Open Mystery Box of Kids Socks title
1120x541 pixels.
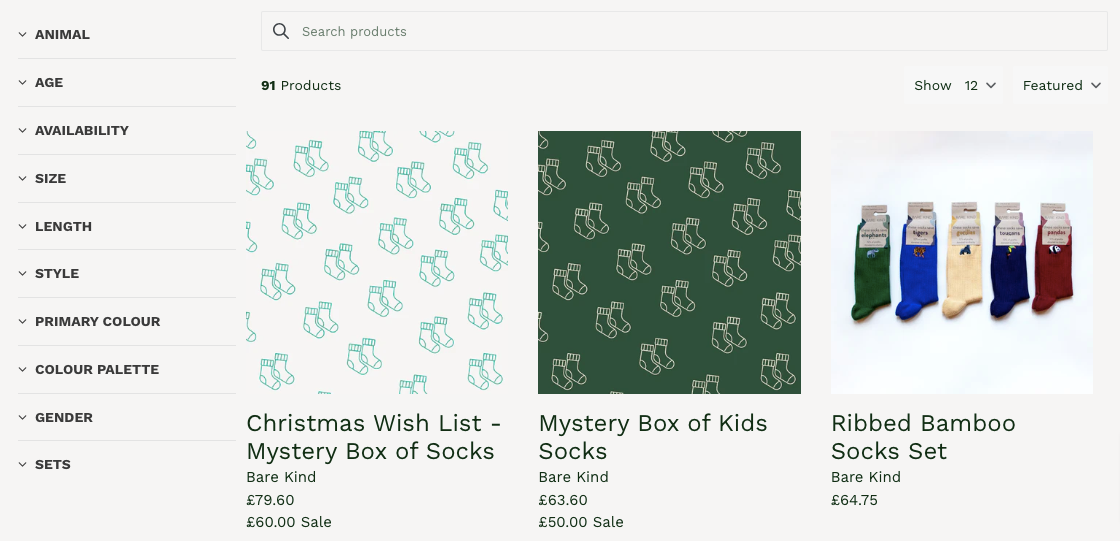tap(653, 437)
